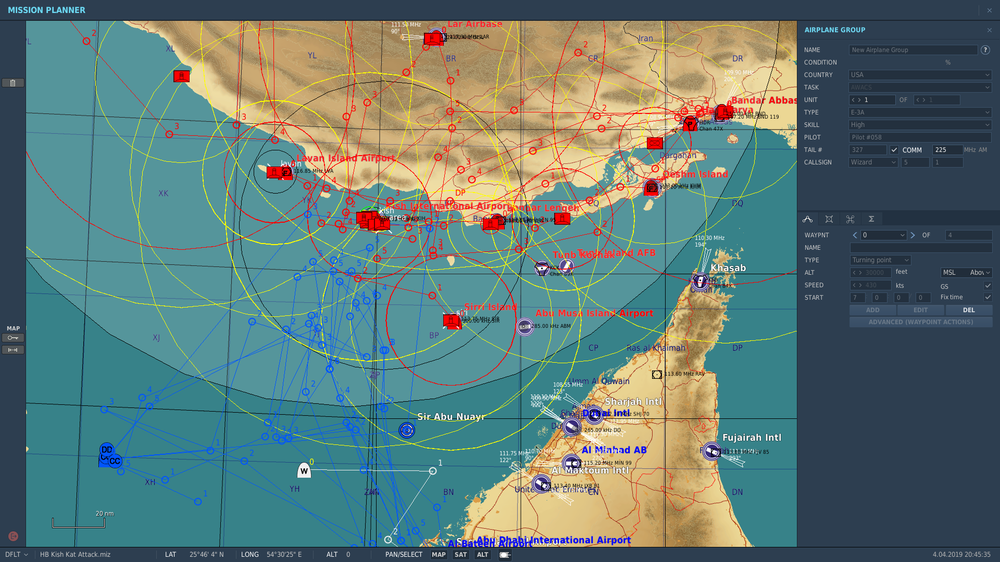Click PAN/SELECT mode label in status bar
This screenshot has width=1000, height=562.
404,555
